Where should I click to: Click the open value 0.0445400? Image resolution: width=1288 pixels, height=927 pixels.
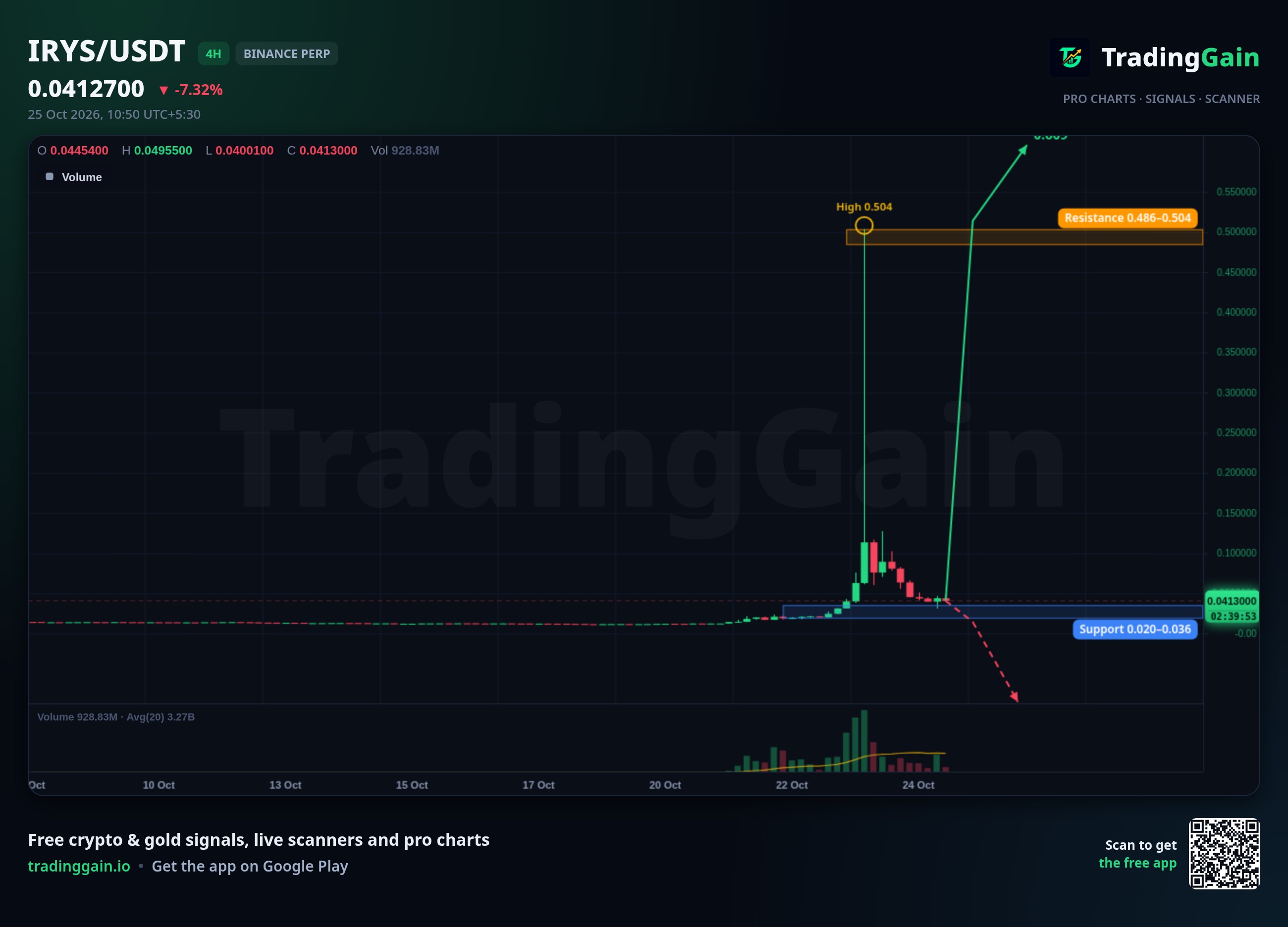[79, 151]
